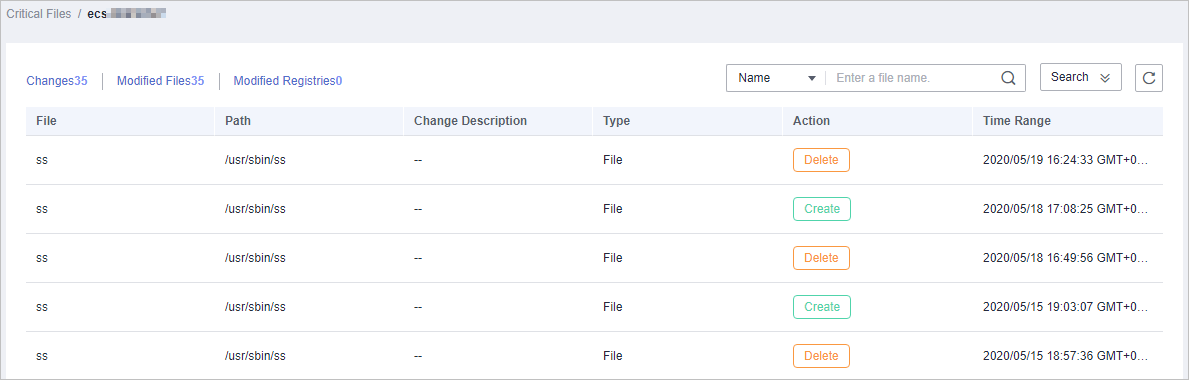
Task: Select Modified Registries0 tab
Action: 287,80
